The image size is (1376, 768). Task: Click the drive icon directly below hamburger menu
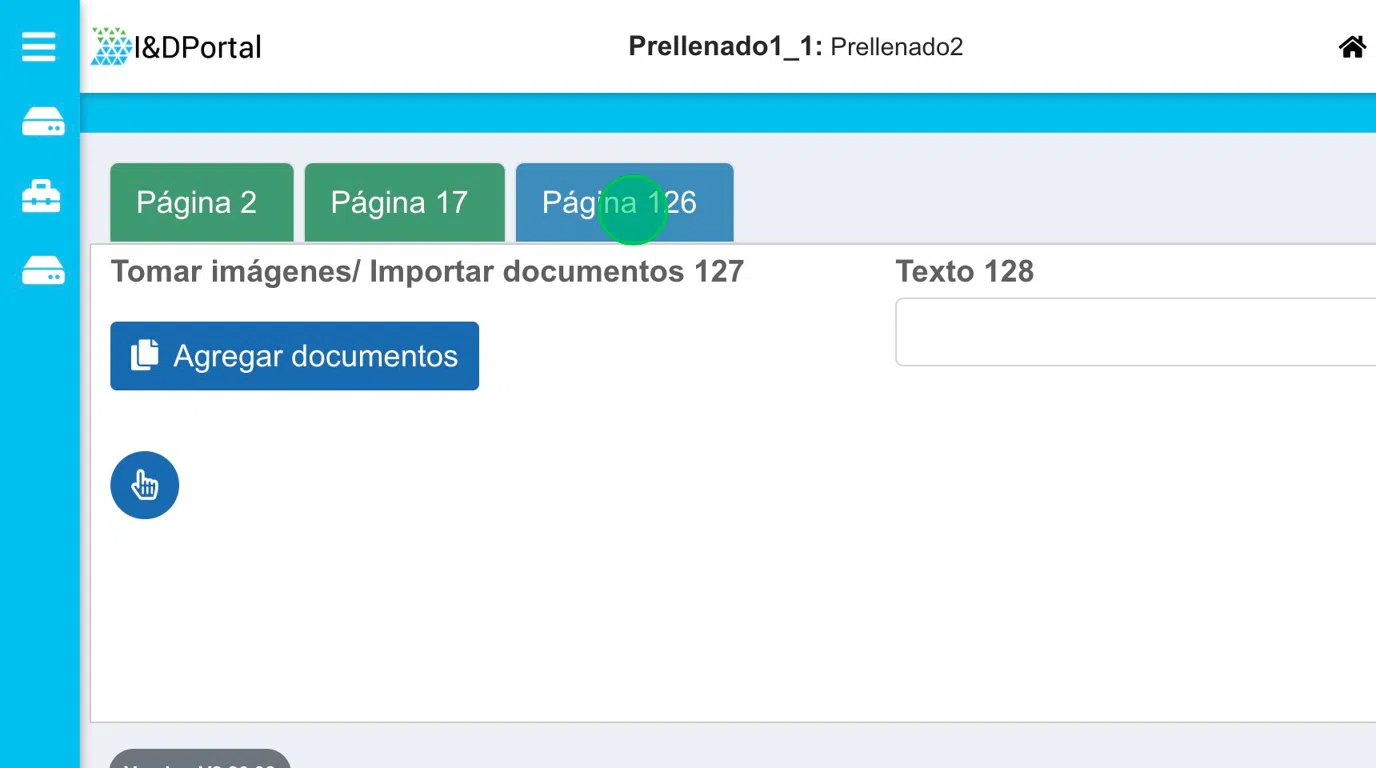click(43, 122)
